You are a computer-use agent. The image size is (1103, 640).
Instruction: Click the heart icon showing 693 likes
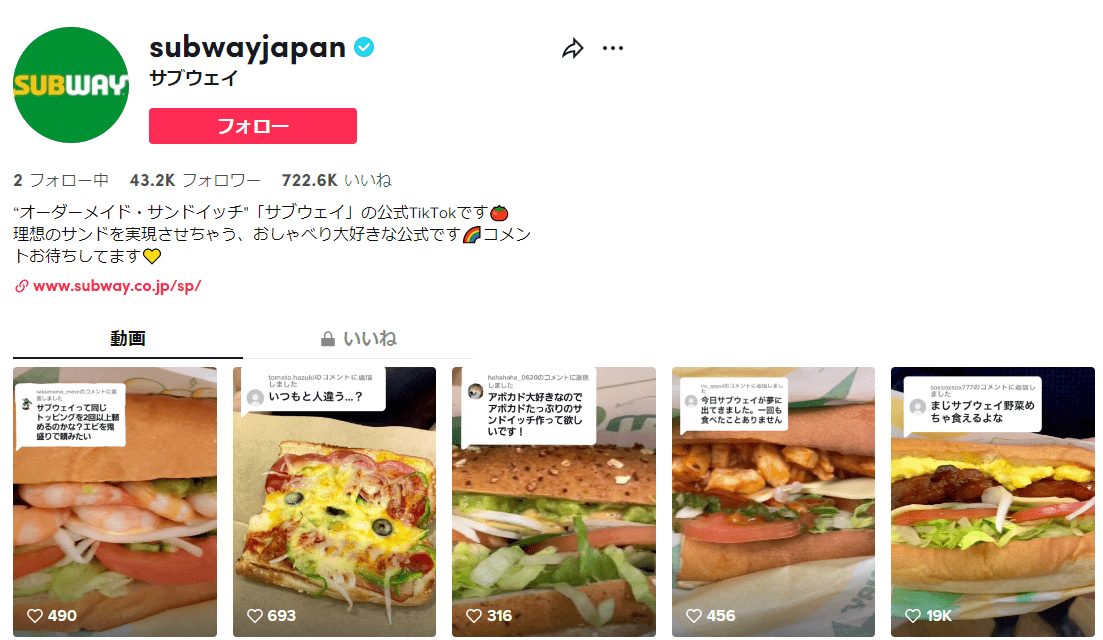[x=255, y=615]
